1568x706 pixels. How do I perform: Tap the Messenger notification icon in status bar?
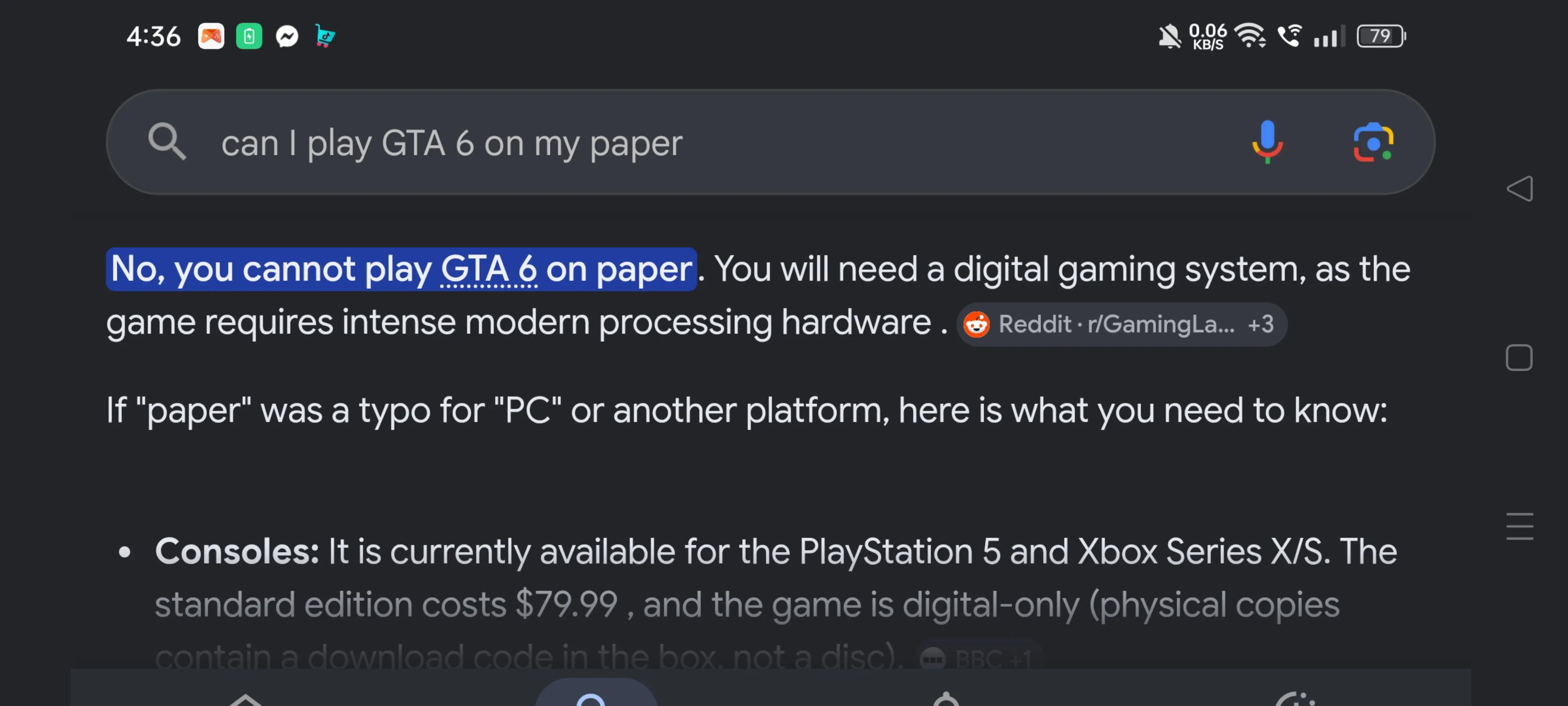[x=287, y=36]
